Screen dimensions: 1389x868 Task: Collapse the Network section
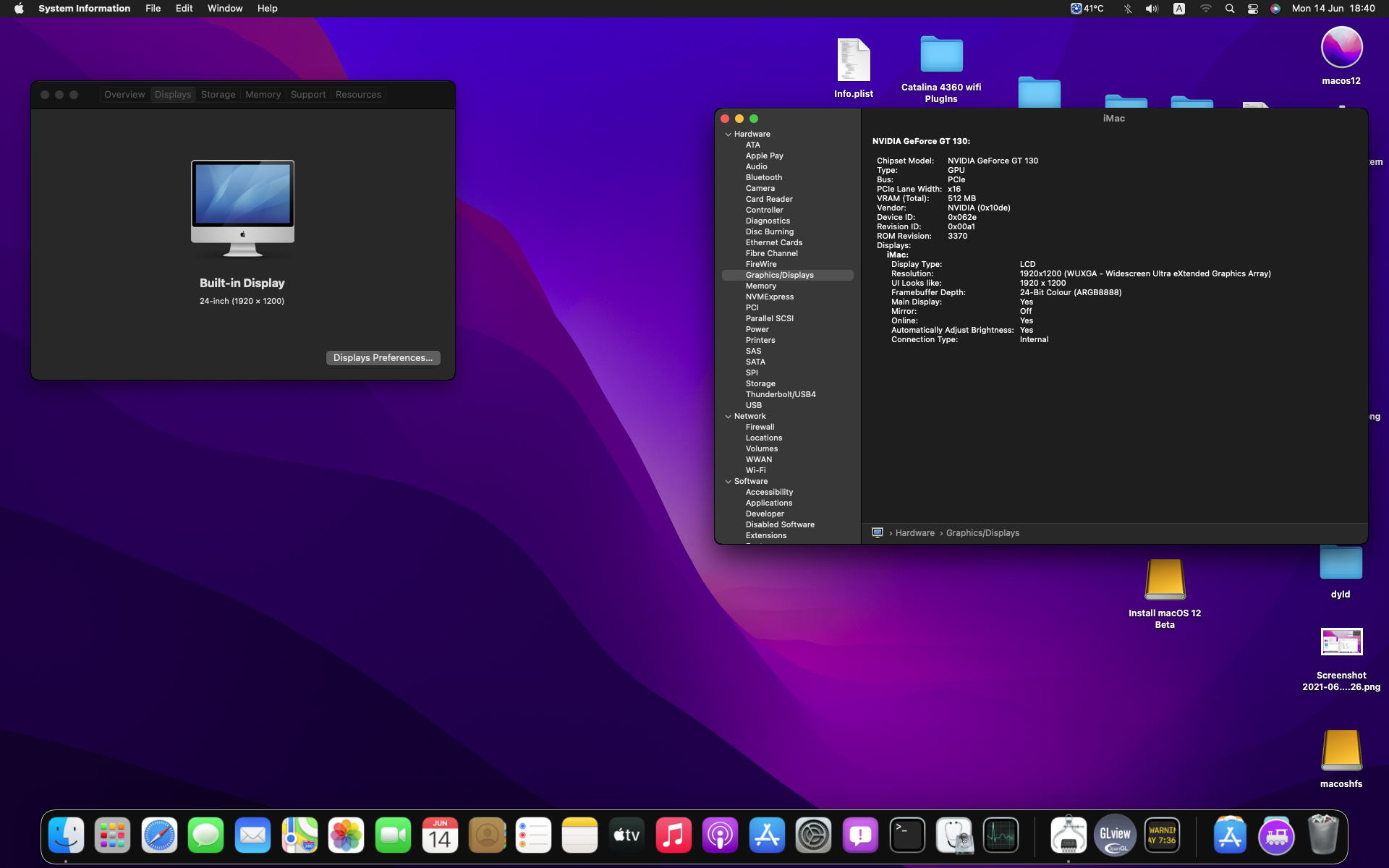pos(728,417)
